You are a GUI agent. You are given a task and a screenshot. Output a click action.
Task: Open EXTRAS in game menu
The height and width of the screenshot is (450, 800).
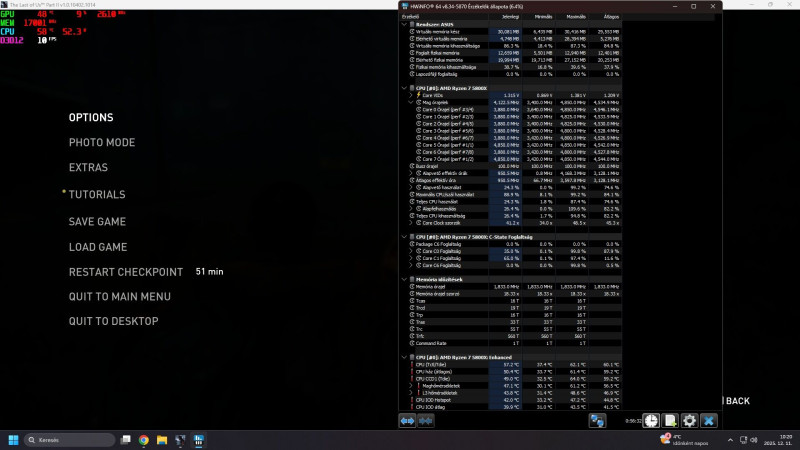click(x=88, y=167)
